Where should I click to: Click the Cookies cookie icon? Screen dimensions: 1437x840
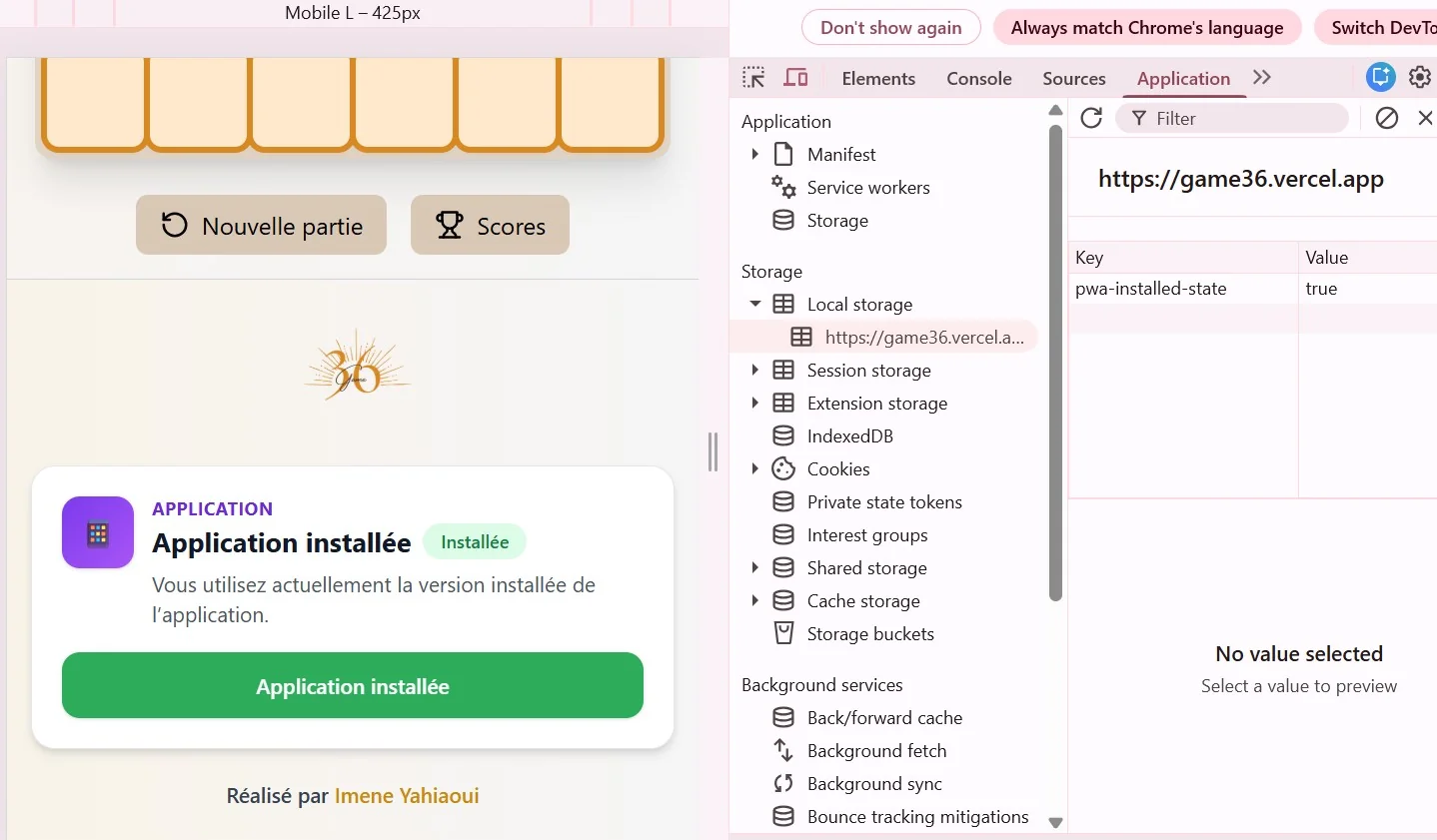783,468
